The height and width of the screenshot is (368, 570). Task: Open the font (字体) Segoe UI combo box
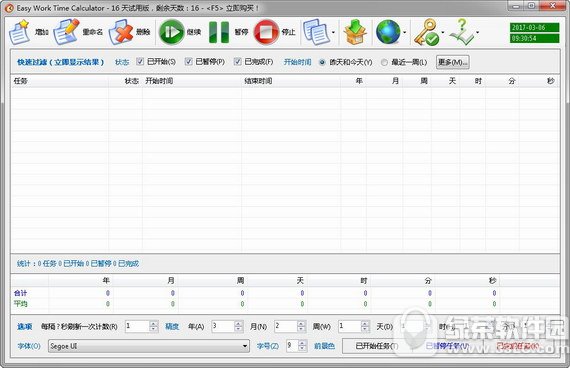[149, 346]
